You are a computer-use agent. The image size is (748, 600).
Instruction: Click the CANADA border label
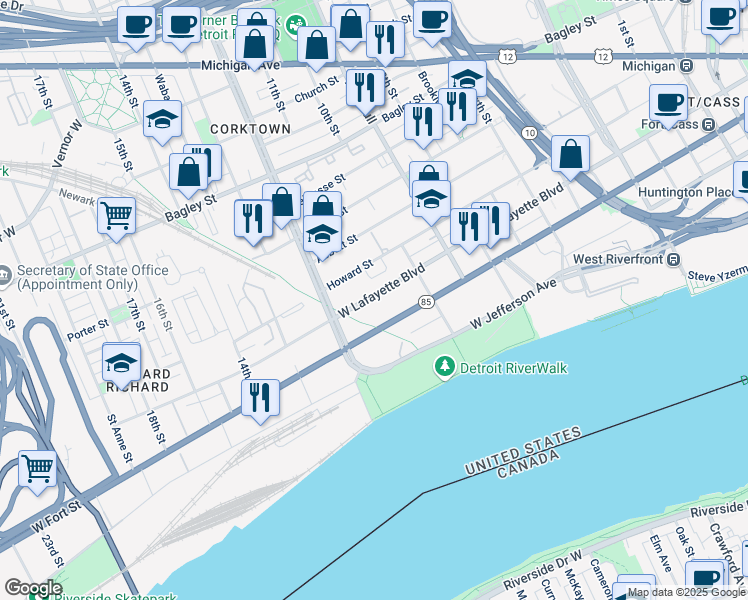click(528, 464)
